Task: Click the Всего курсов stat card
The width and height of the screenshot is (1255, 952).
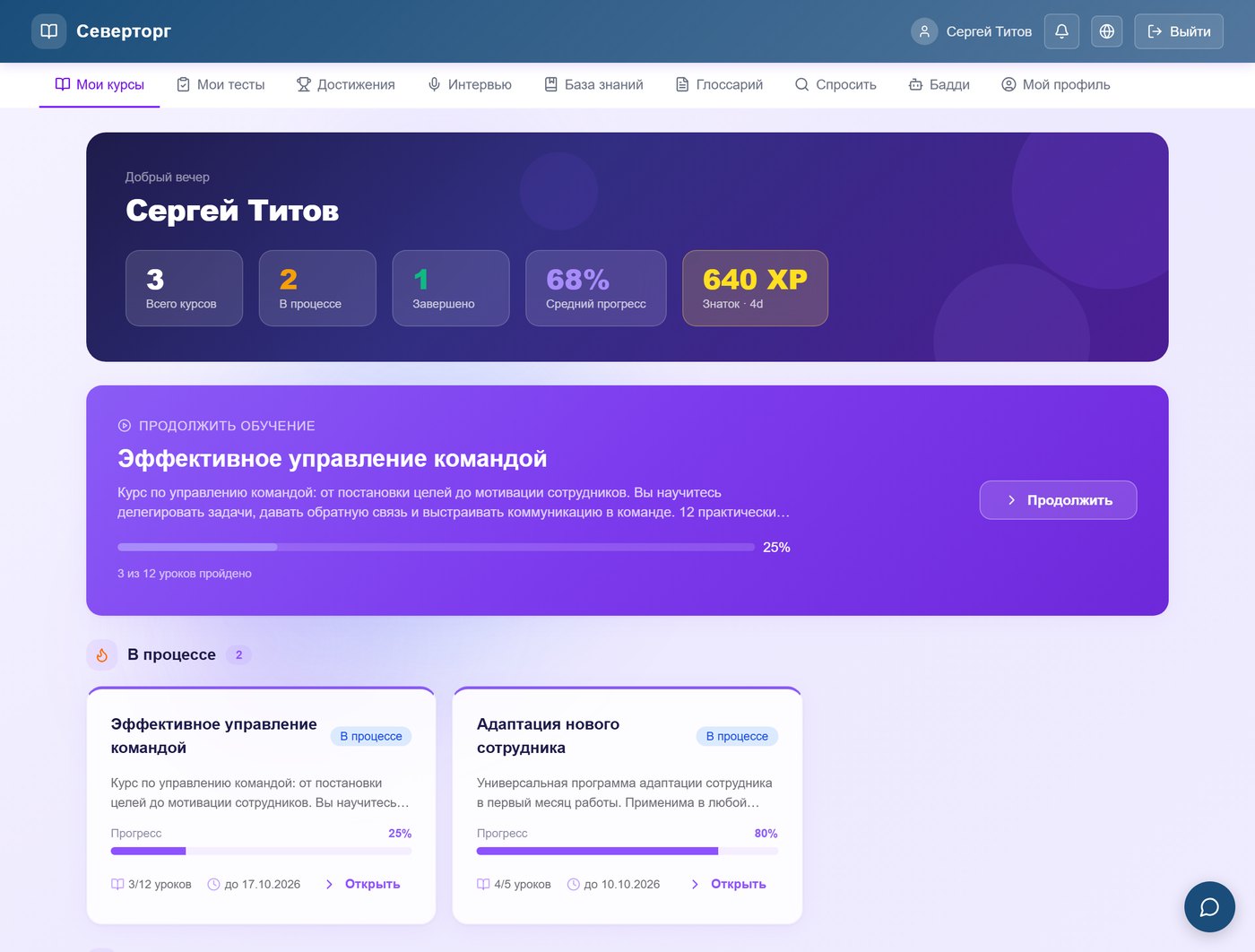Action: (x=185, y=288)
